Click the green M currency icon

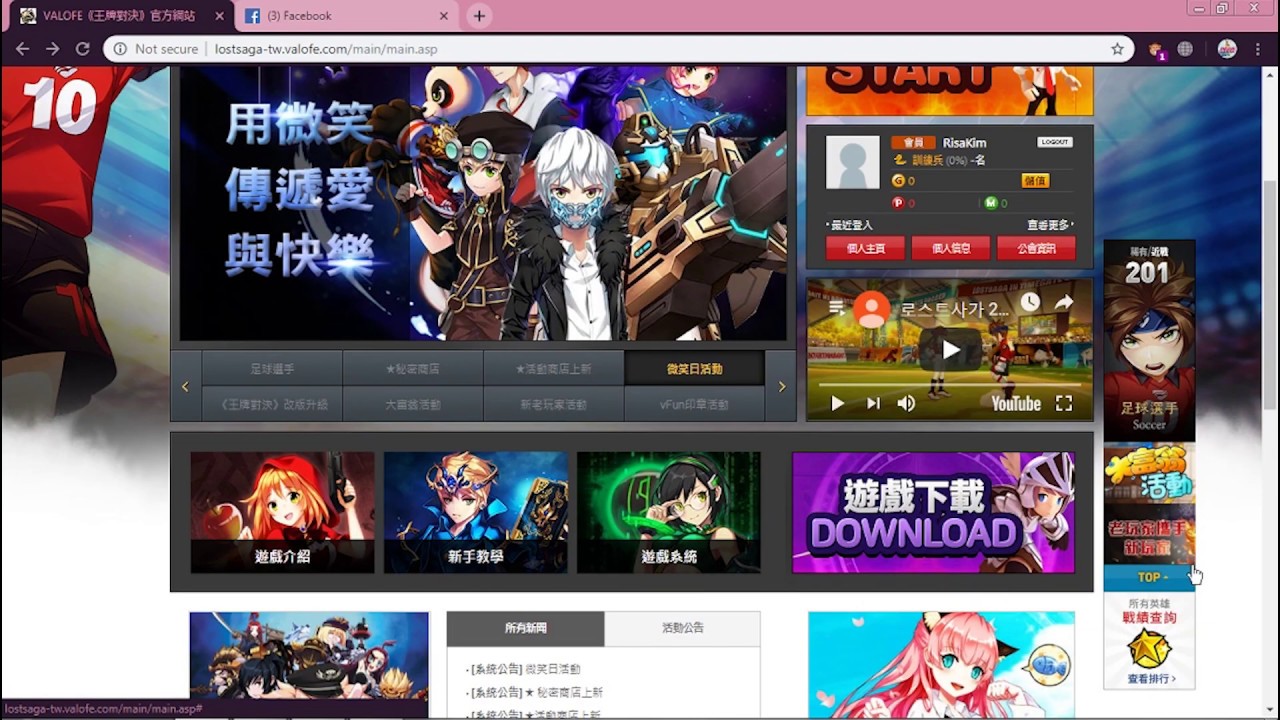click(x=990, y=203)
